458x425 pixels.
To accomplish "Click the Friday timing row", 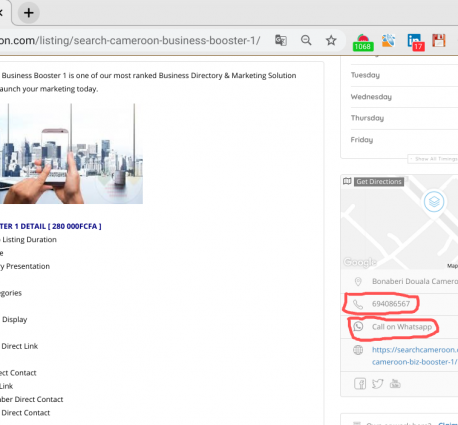I will (x=404, y=140).
